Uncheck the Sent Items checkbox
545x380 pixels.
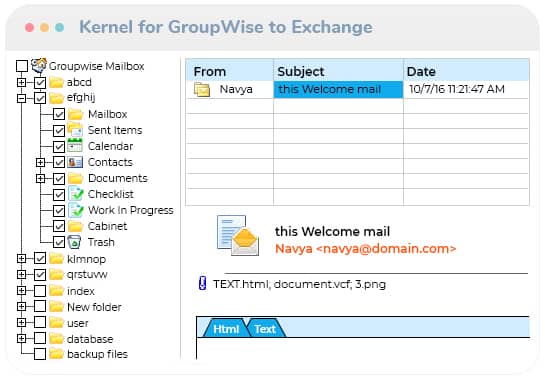click(x=59, y=130)
